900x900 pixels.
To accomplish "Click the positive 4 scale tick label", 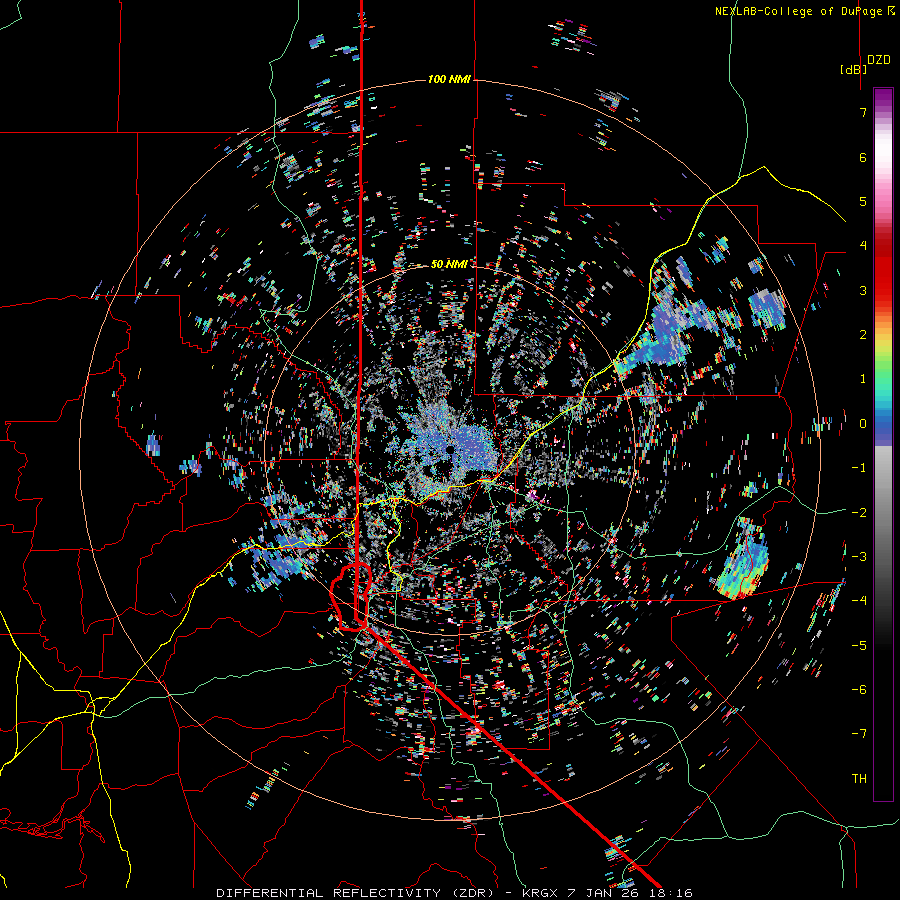I will [x=863, y=246].
